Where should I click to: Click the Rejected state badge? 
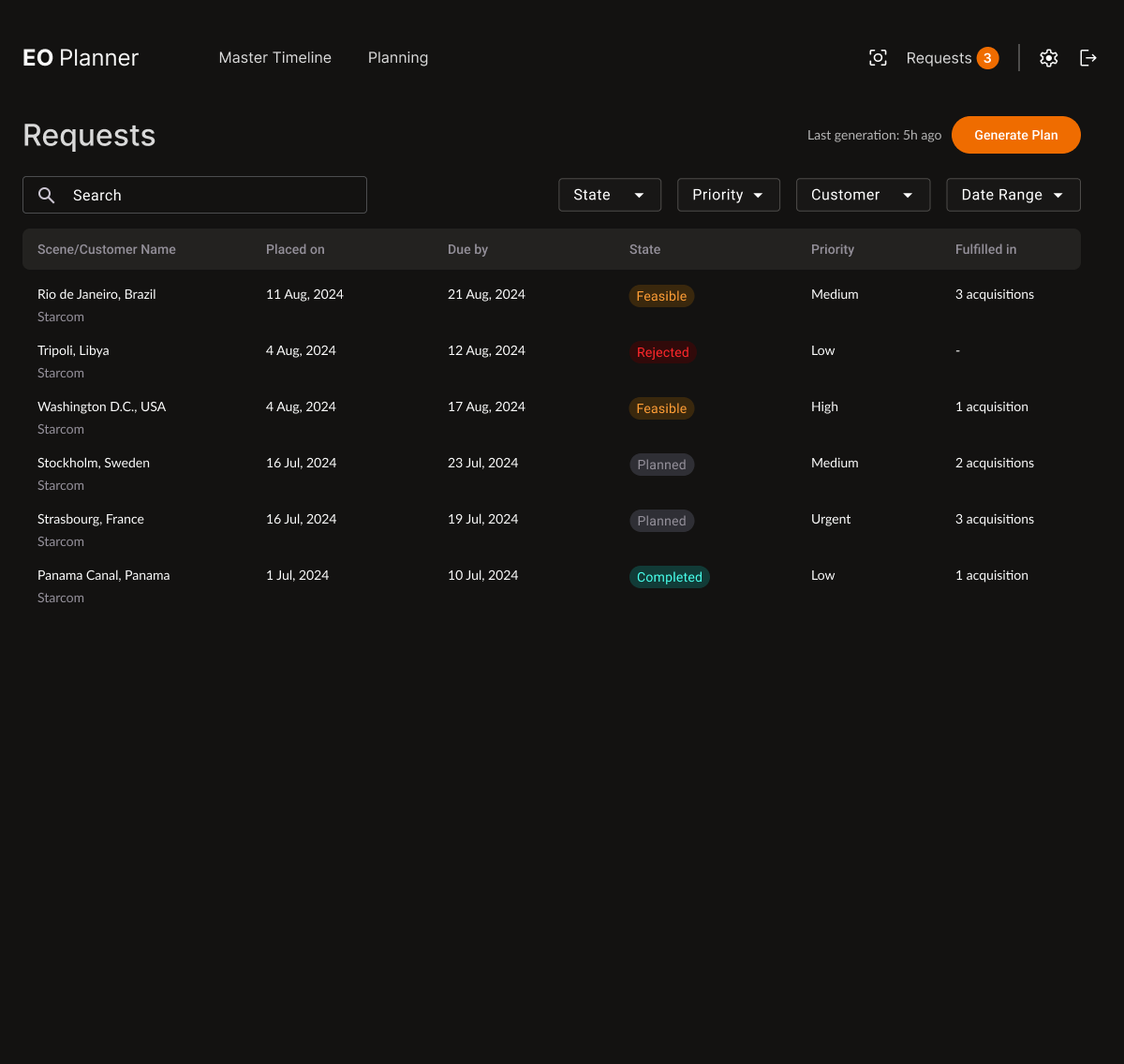tap(663, 352)
